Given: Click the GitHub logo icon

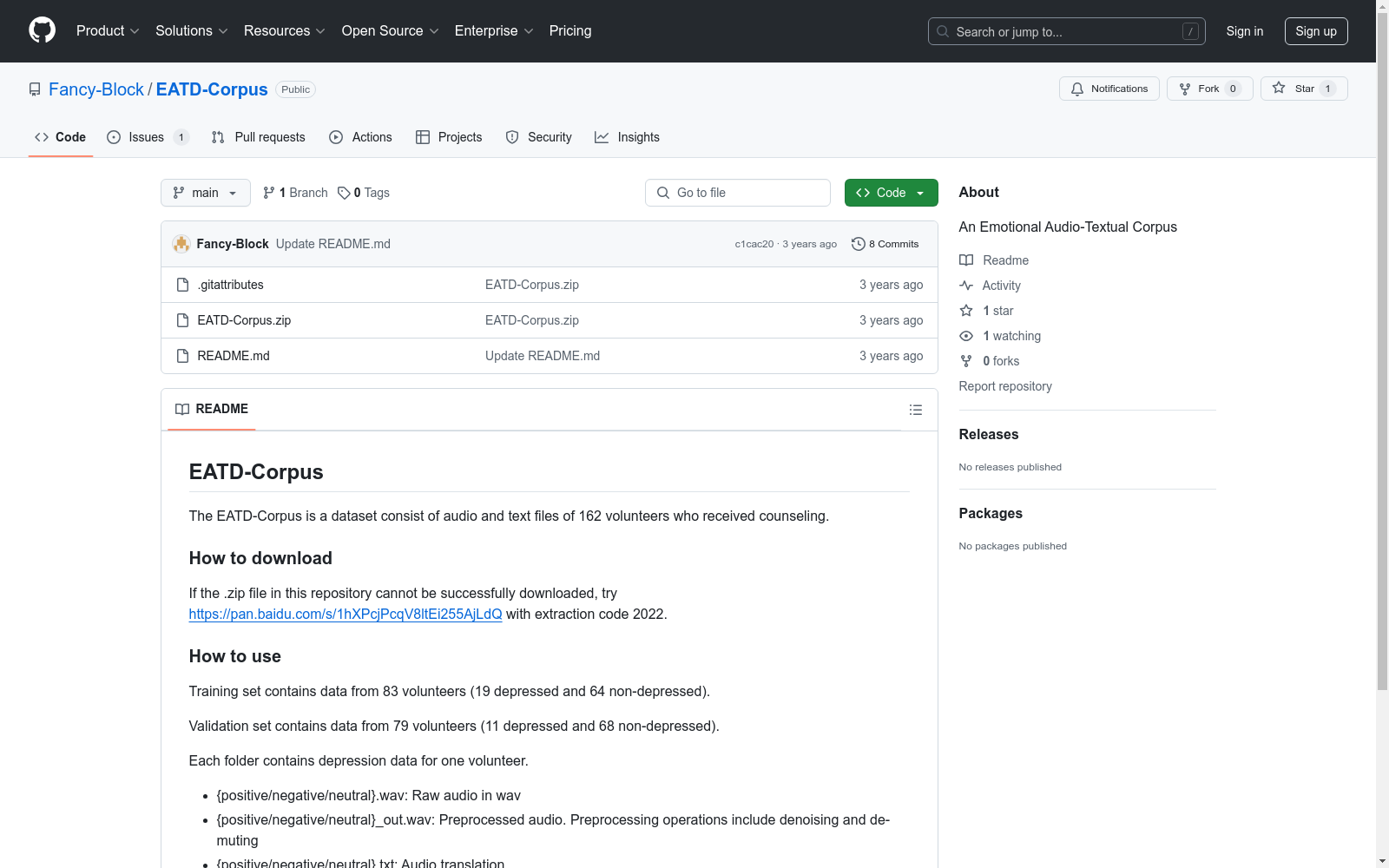Looking at the screenshot, I should 42,30.
